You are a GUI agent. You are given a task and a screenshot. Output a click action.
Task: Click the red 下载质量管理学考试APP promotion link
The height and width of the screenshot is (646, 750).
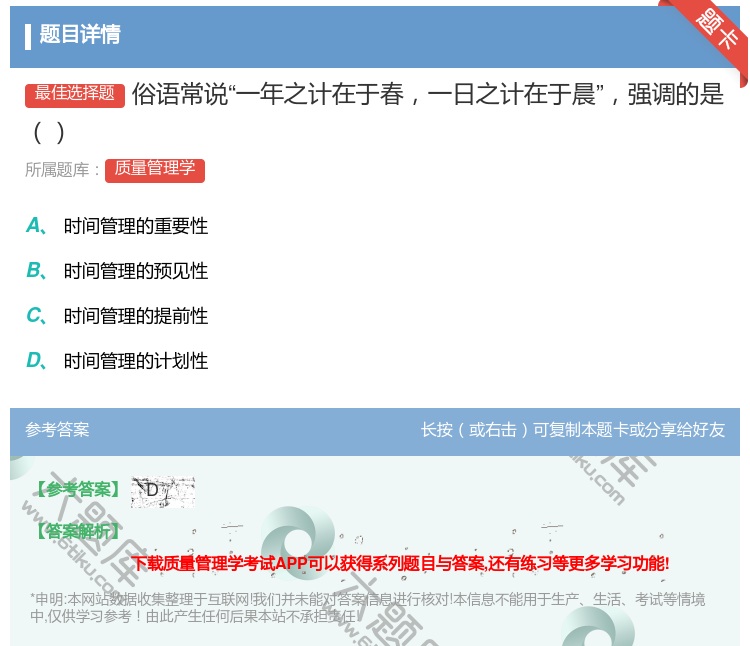pos(400,563)
